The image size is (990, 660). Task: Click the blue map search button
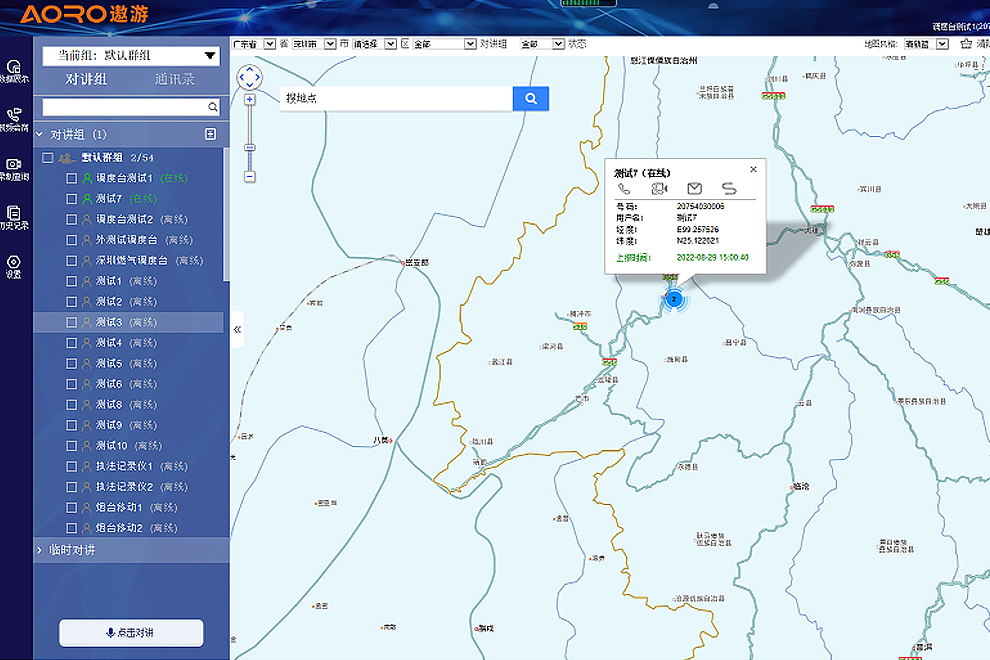(x=530, y=99)
